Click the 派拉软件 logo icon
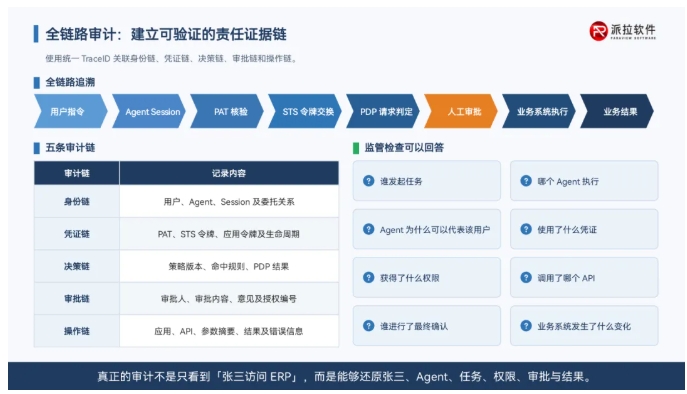 (x=598, y=31)
